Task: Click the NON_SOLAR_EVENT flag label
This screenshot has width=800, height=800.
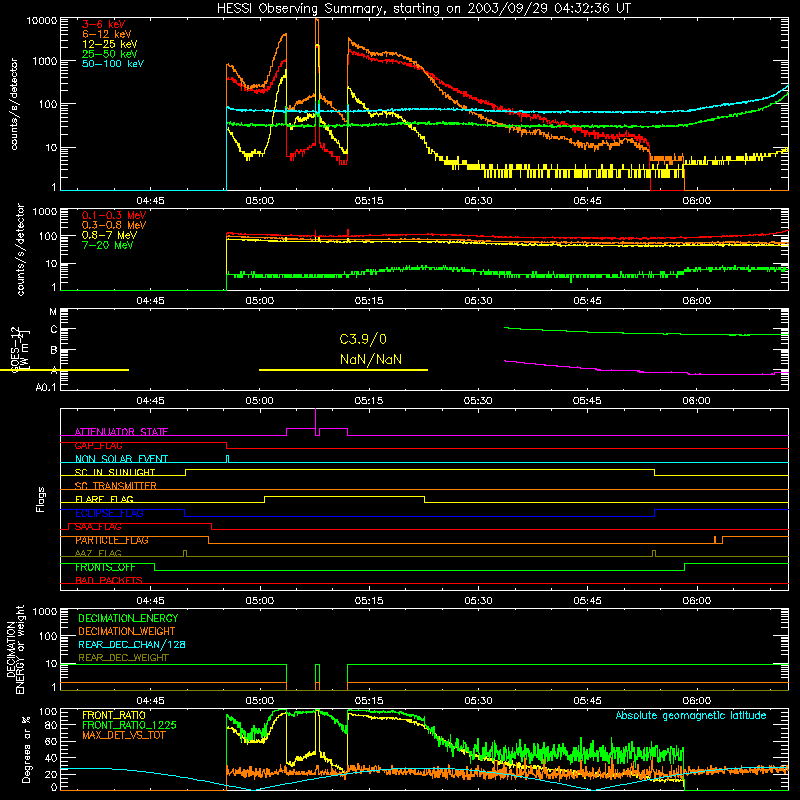Action: click(x=121, y=459)
